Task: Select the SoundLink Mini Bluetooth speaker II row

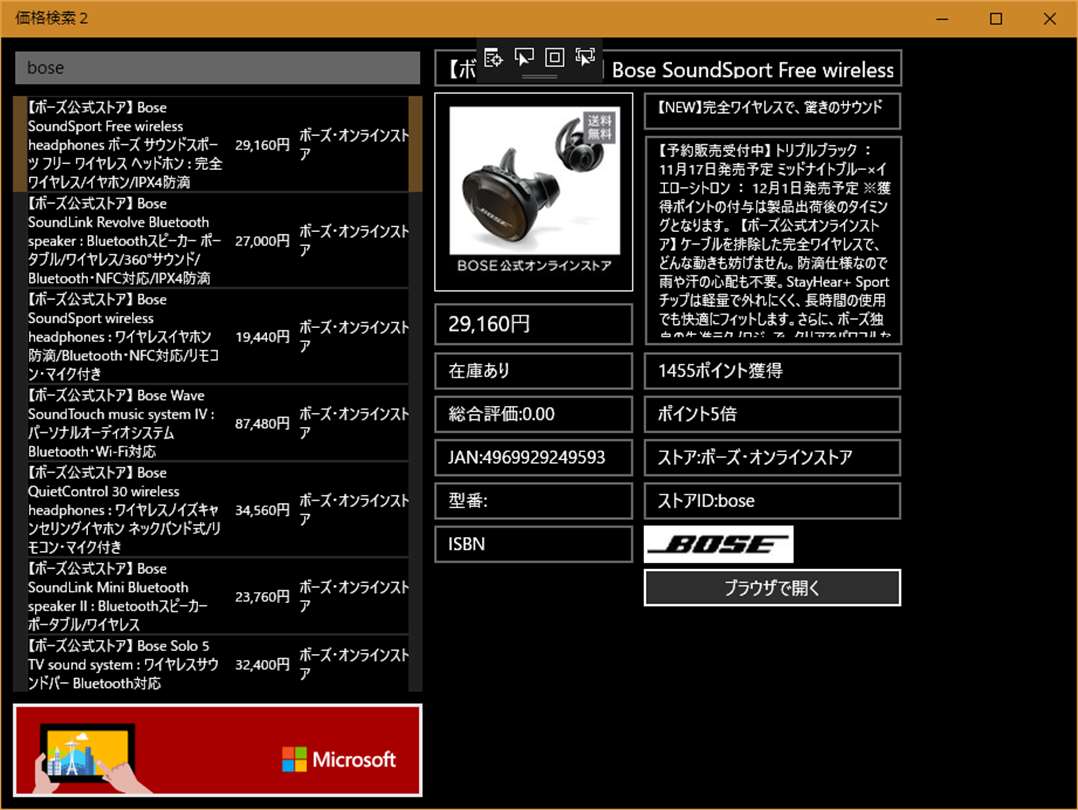Action: [217, 596]
